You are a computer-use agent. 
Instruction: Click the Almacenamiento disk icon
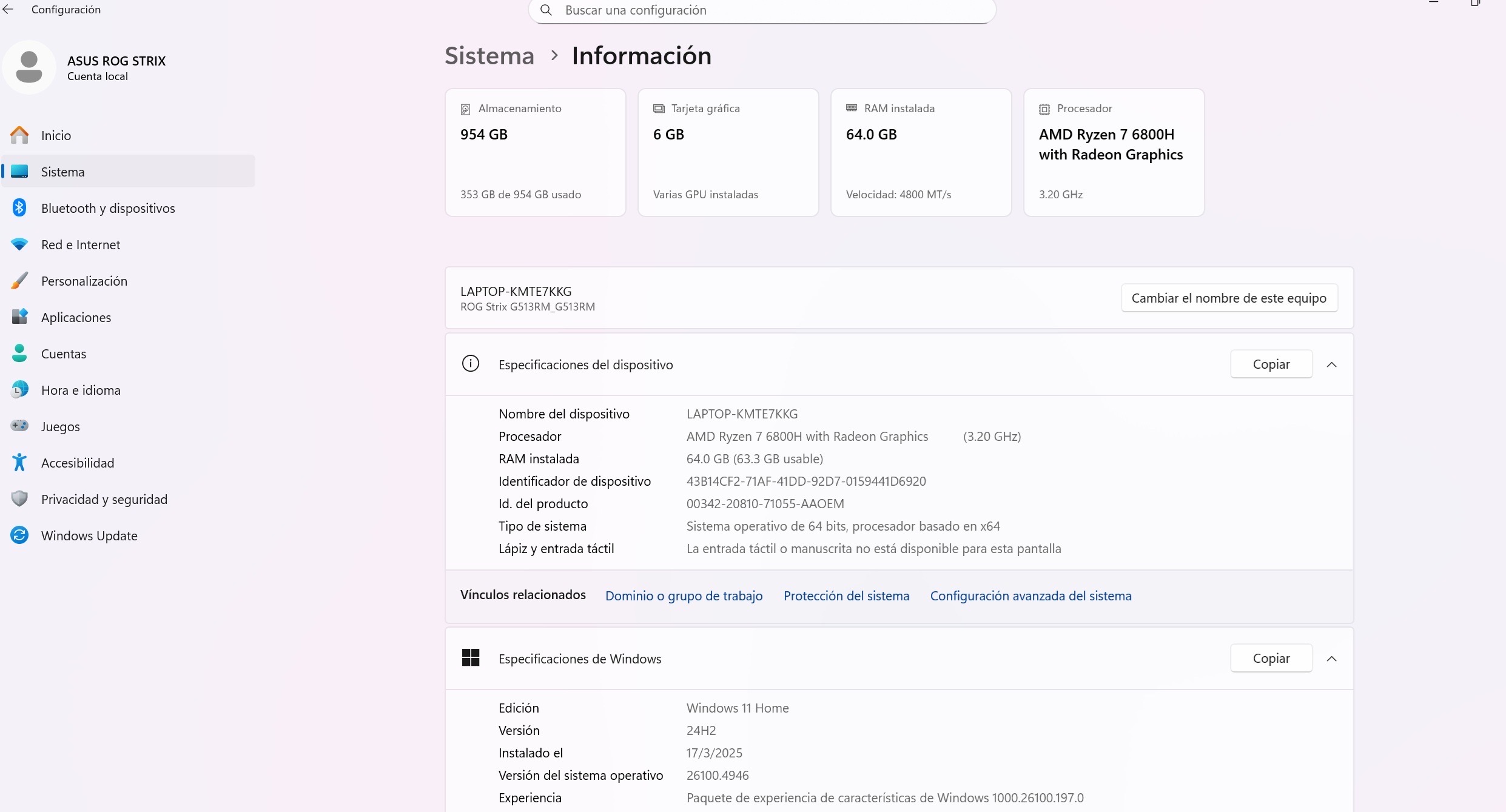[465, 109]
